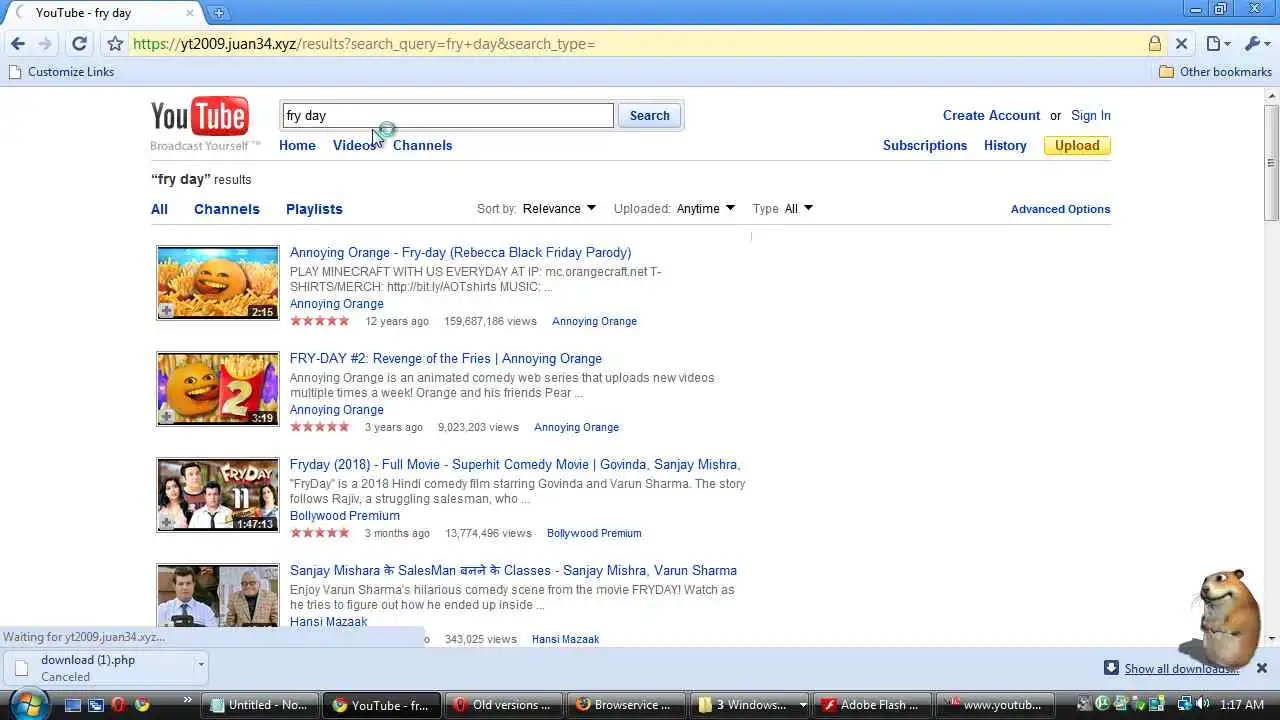Open Fryday (2018) Full Movie thumbnail

pyautogui.click(x=218, y=495)
